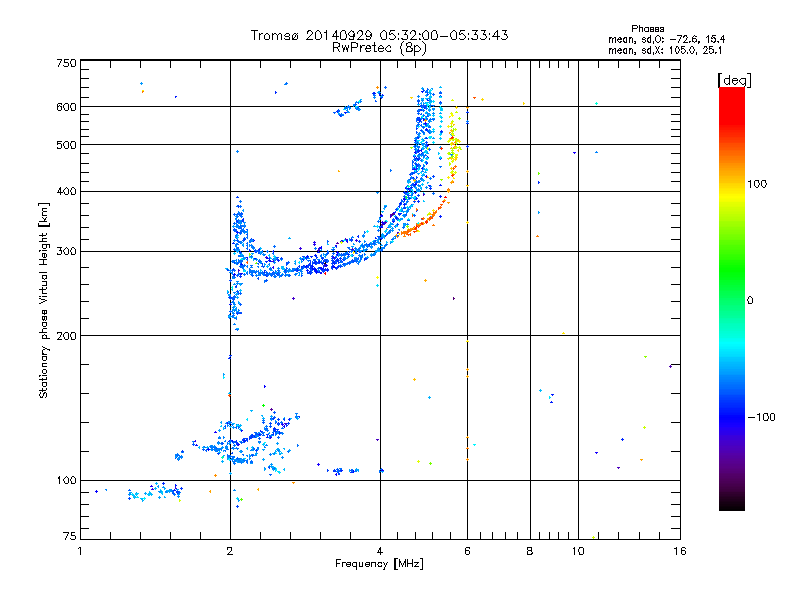Screen dimensions: 800x600
Task: Click the yellow X-mode echoes near 500 km
Action: (x=454, y=145)
